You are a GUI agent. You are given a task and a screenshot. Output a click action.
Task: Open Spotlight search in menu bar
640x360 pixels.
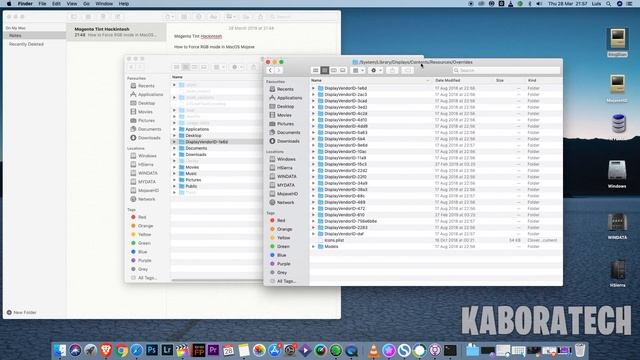[x=608, y=4]
